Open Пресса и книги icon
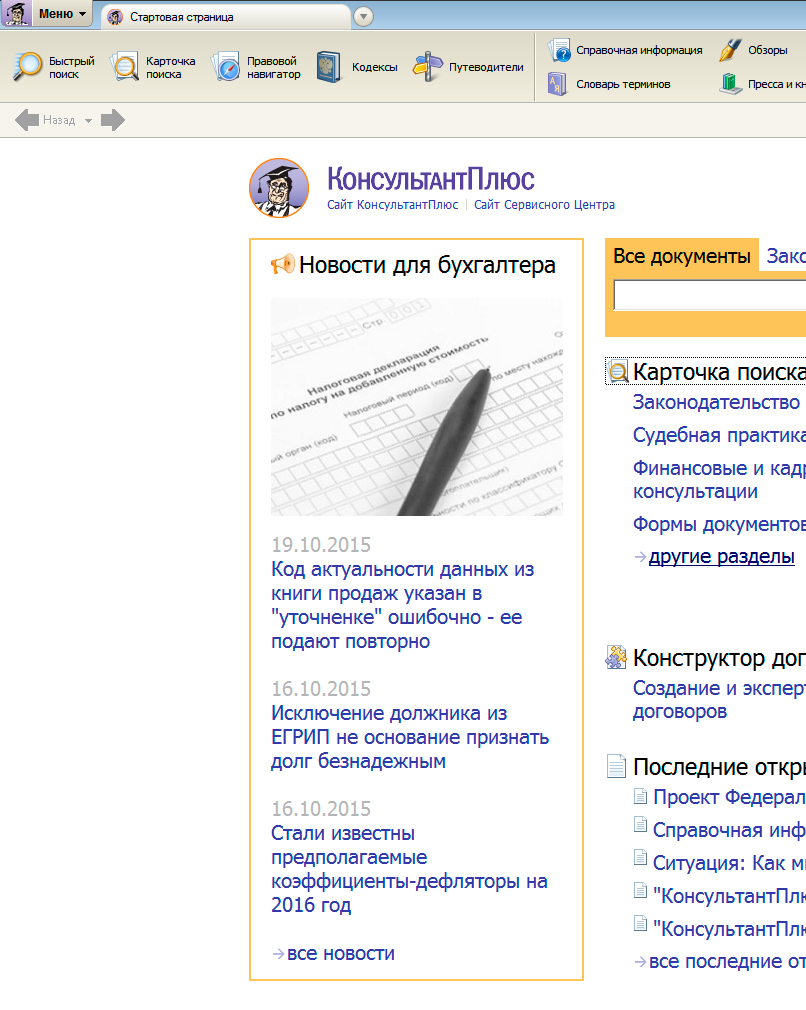 pos(731,84)
